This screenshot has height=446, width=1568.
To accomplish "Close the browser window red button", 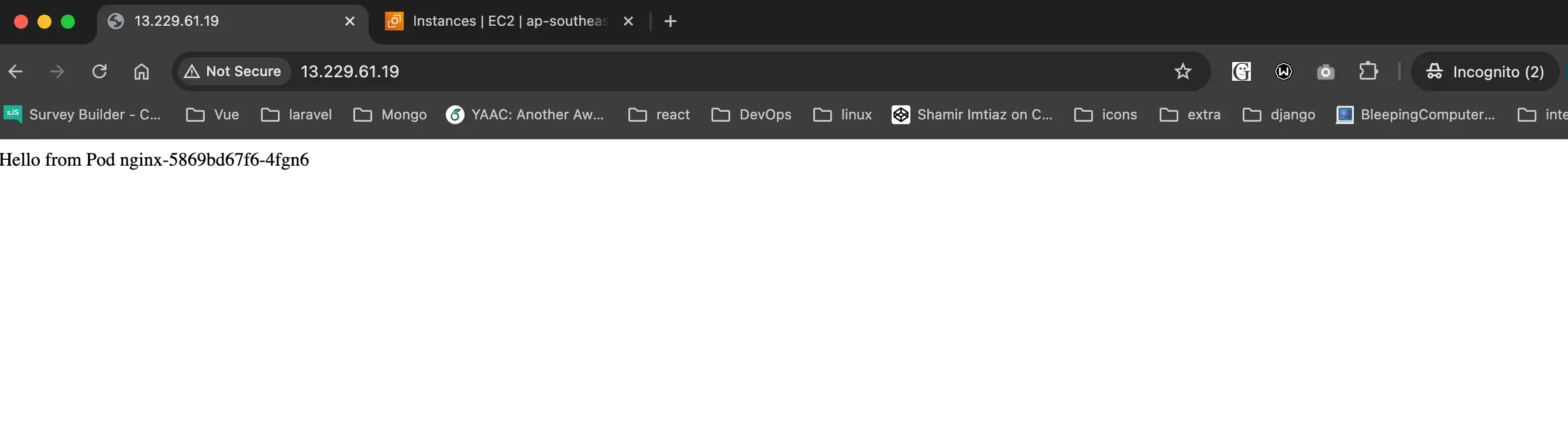I will 20,22.
